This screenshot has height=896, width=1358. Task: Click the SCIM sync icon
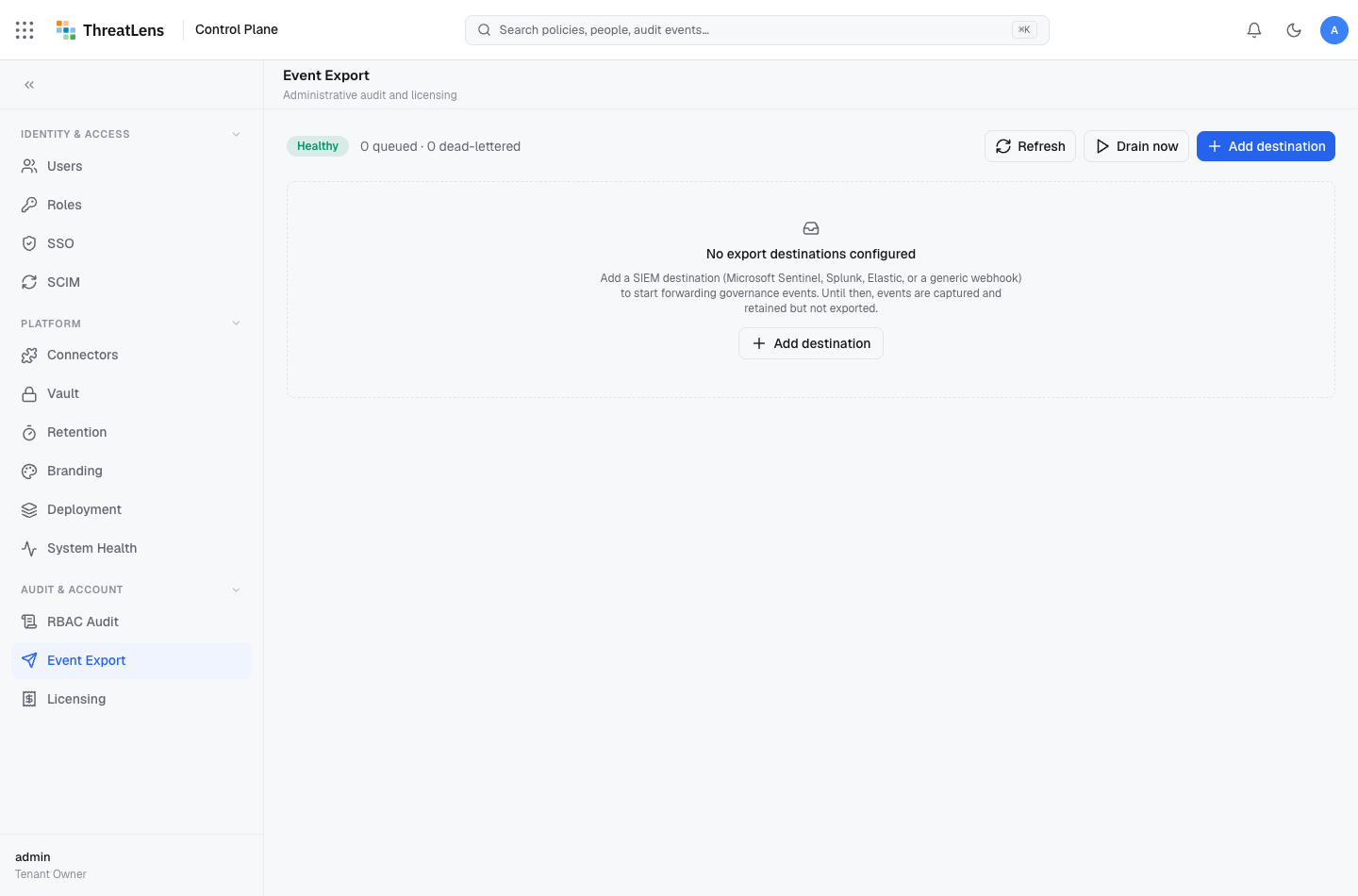29,282
